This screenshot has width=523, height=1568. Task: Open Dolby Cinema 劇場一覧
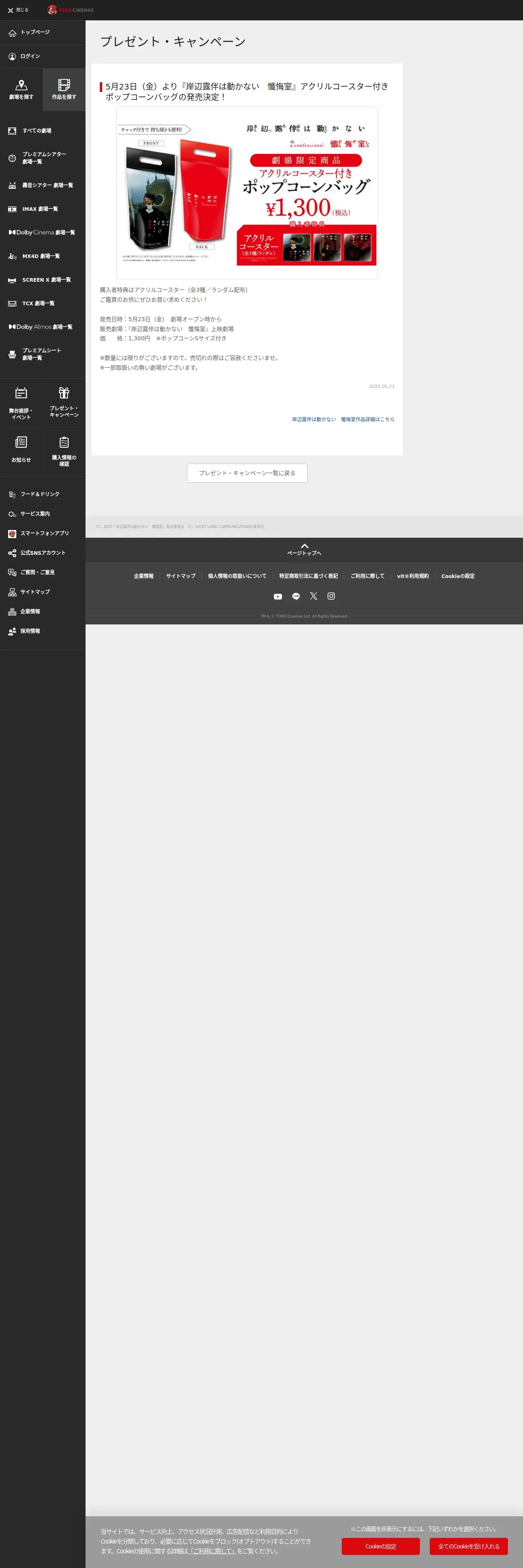43,232
